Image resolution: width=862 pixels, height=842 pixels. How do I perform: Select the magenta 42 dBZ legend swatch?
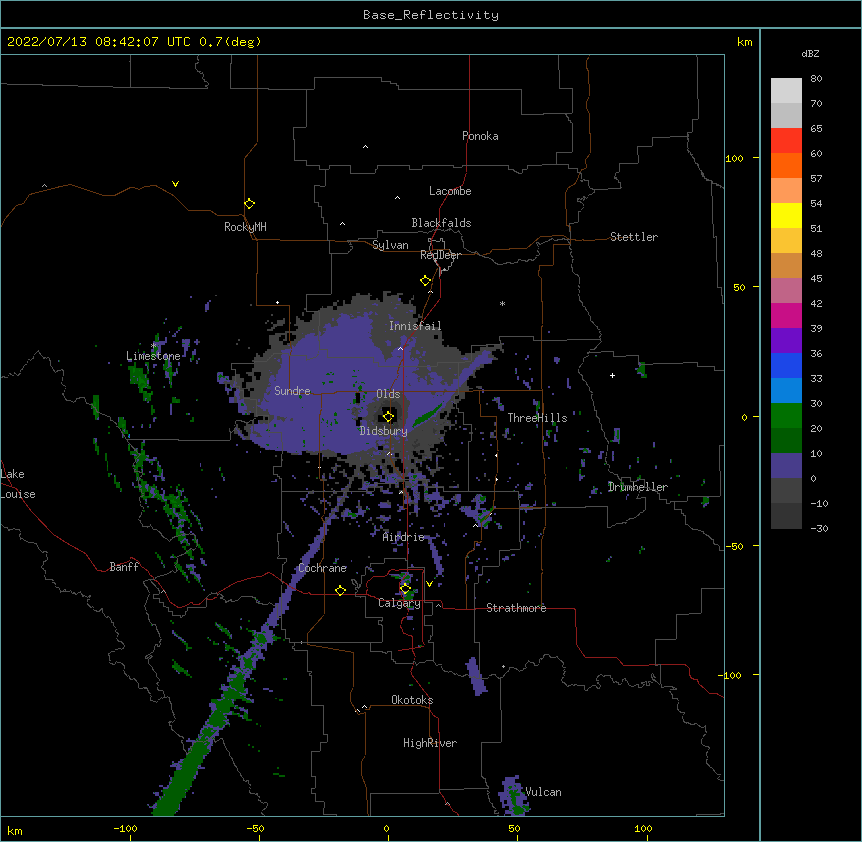coord(786,315)
